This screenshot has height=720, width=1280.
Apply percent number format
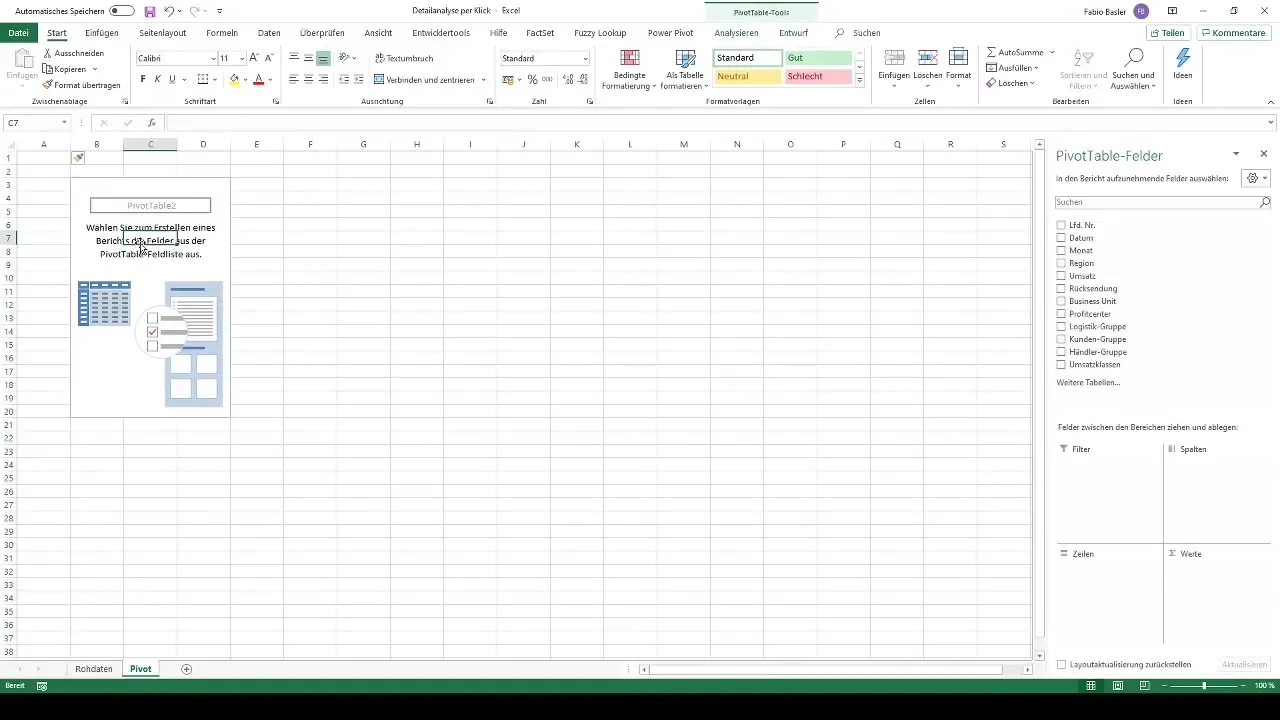(x=532, y=79)
